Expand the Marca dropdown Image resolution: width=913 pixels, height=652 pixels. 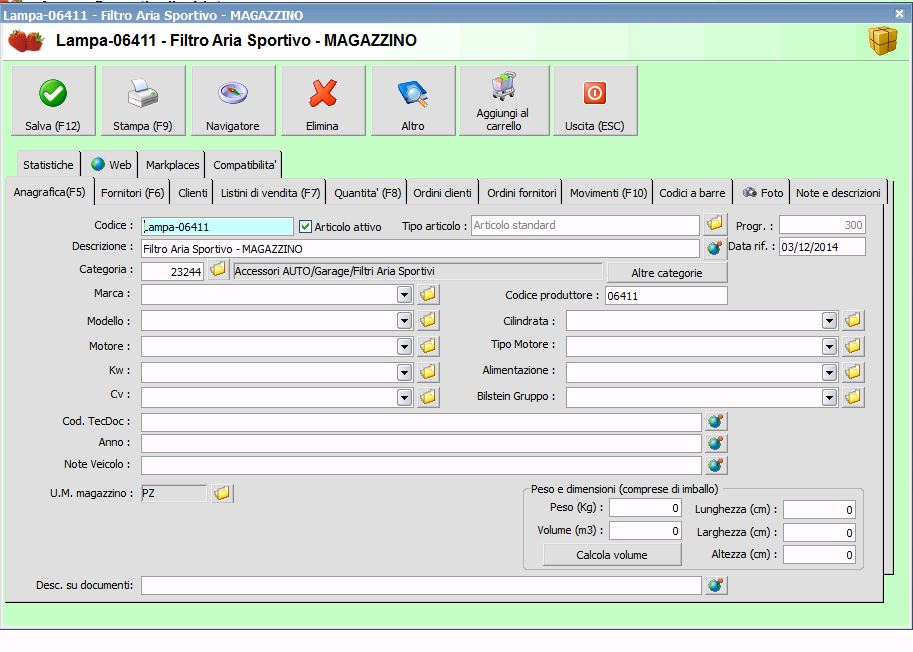(x=404, y=295)
